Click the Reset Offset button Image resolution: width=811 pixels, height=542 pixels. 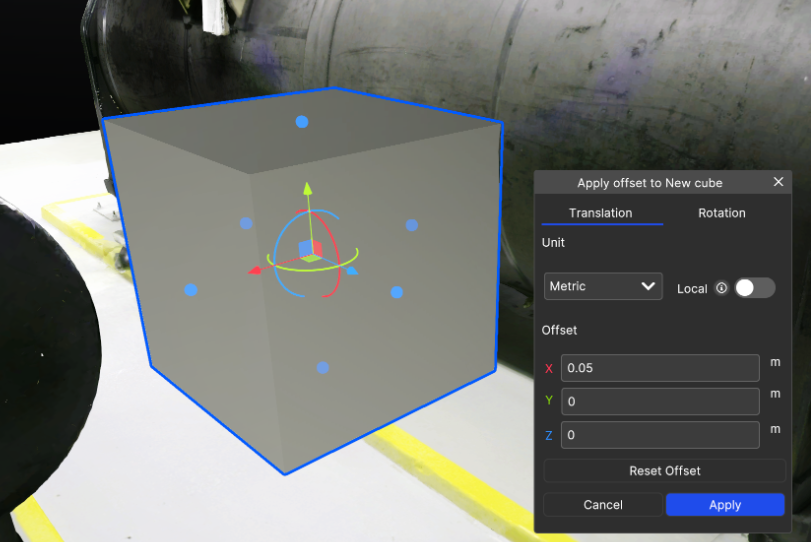(664, 471)
